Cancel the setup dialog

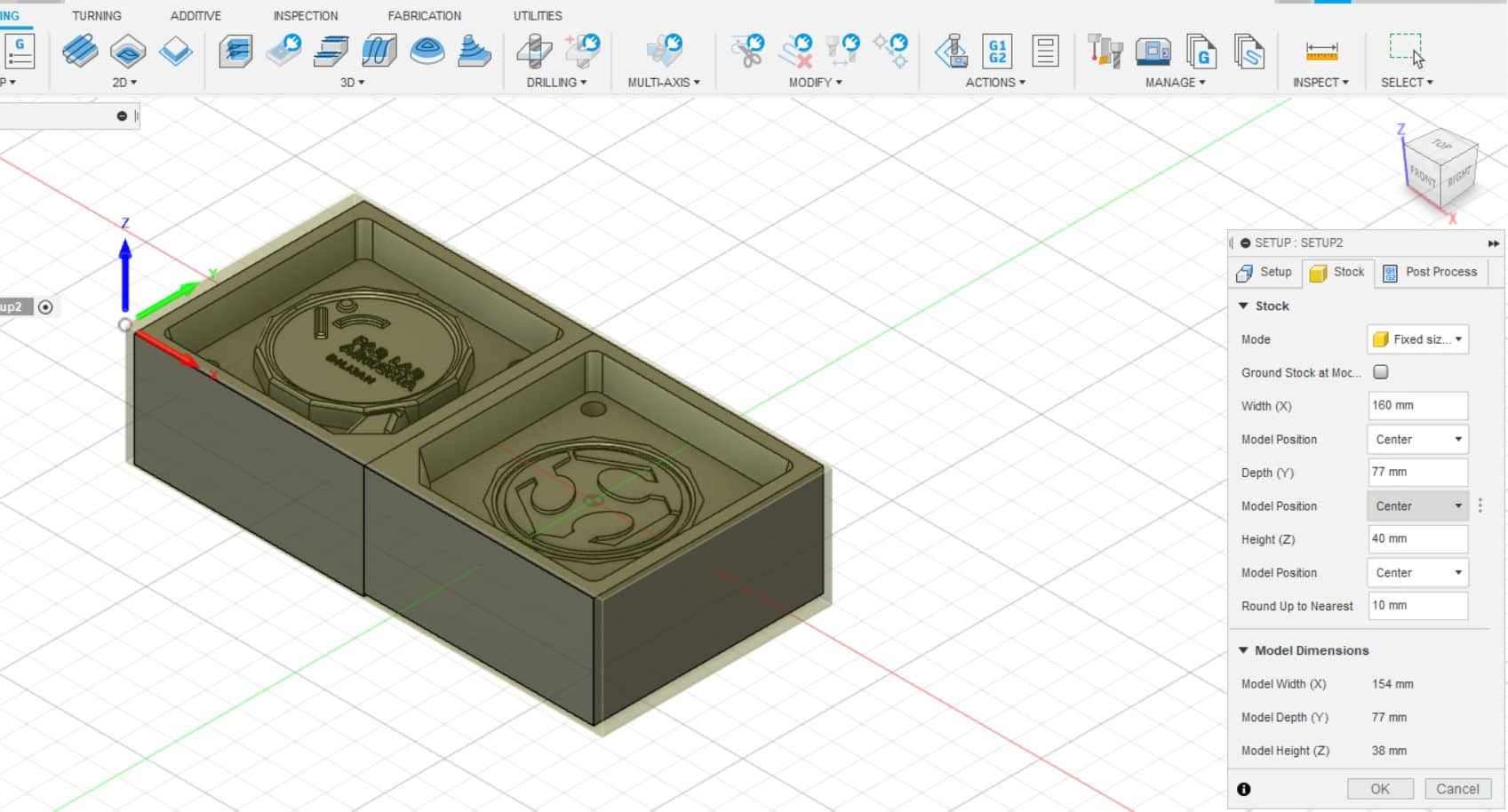[1458, 789]
